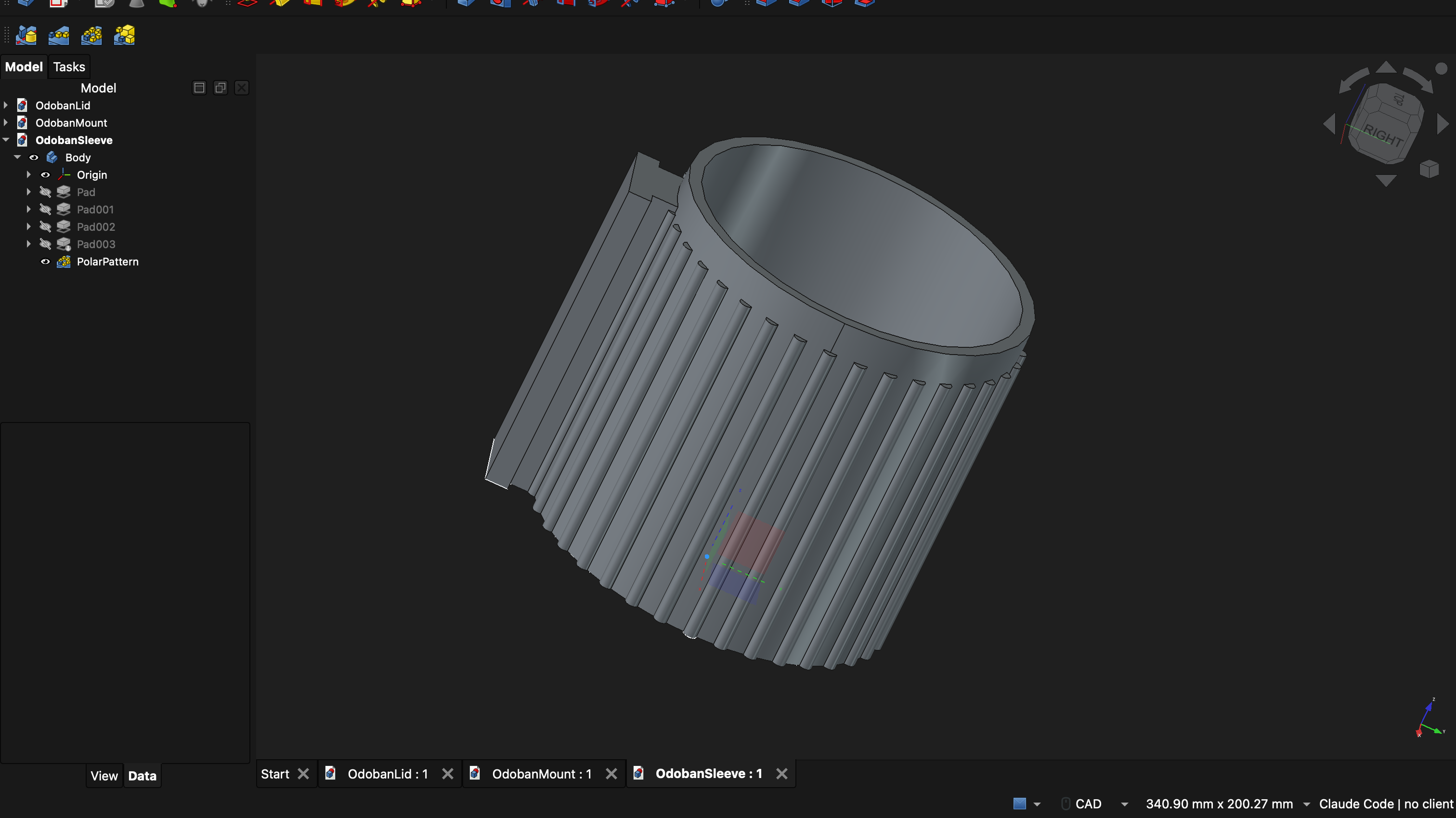
Task: Close the OdobanMount : 1 tab
Action: click(x=611, y=774)
